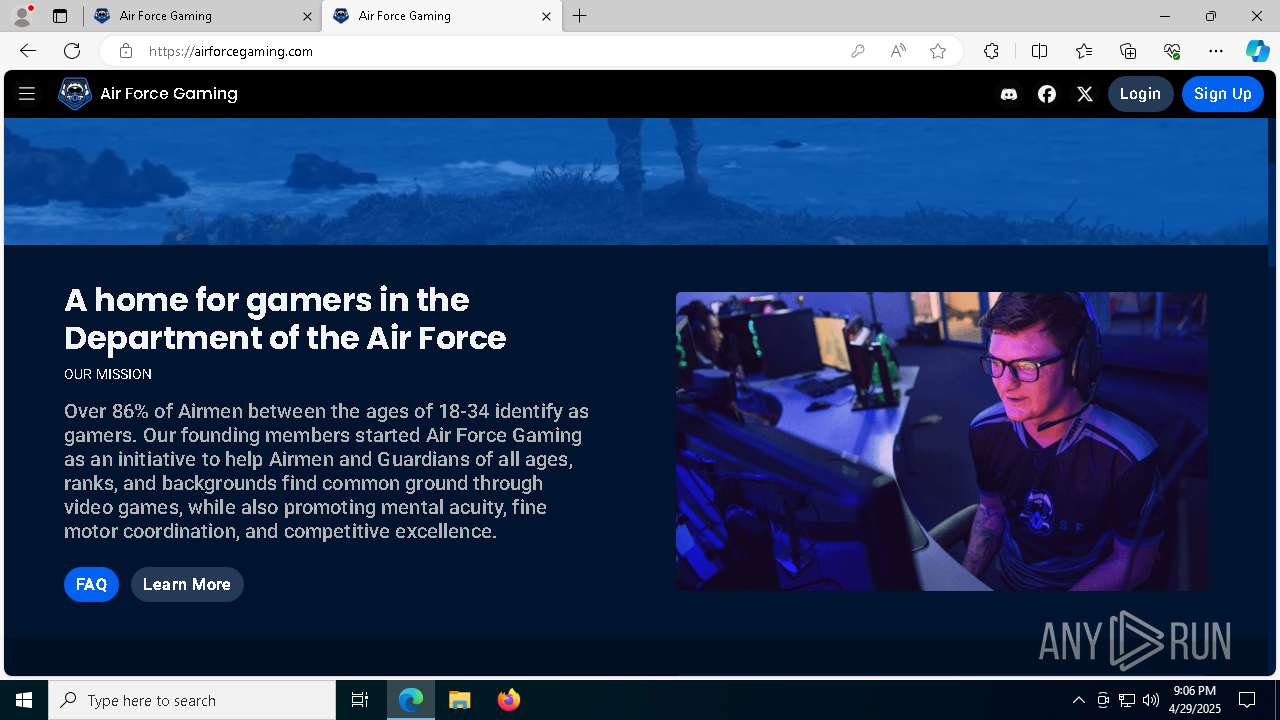Click the 'A home for gamers' heading

coord(285,319)
